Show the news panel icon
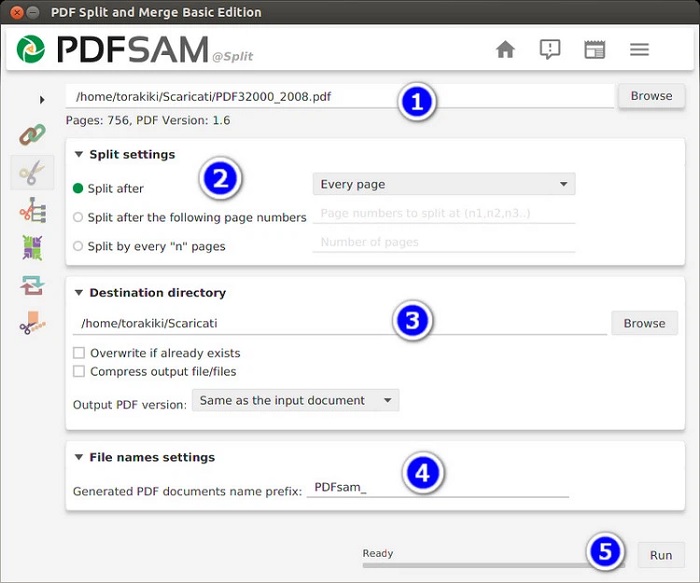This screenshot has height=583, width=700. [595, 49]
